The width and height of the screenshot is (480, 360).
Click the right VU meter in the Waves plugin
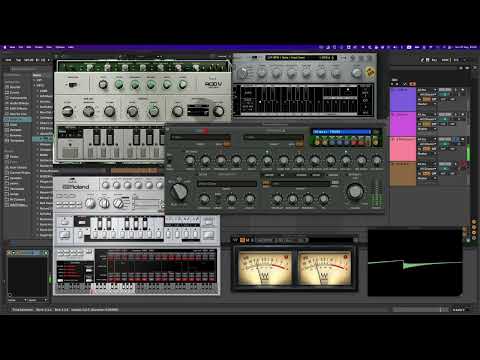click(324, 268)
